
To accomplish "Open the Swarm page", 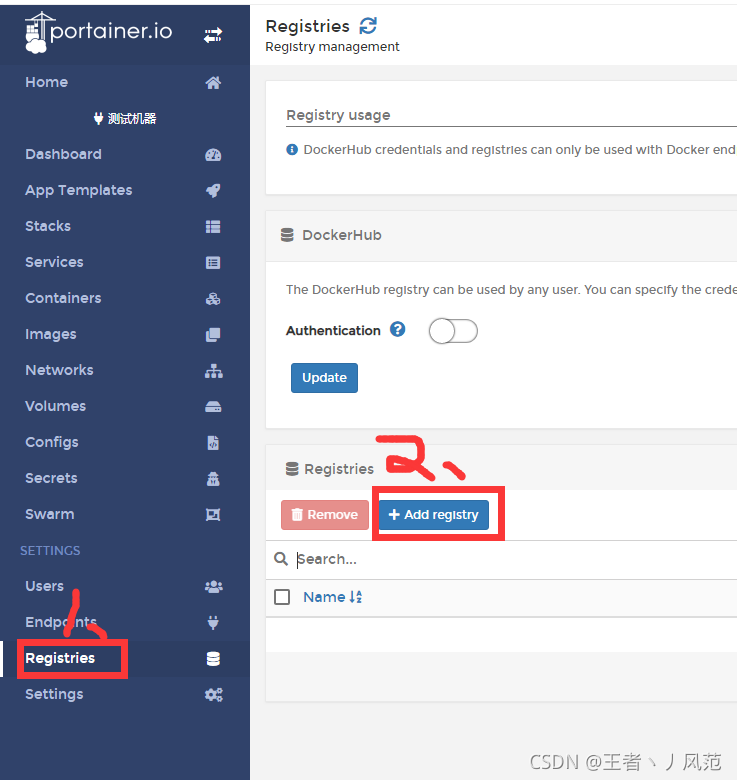I will (x=50, y=514).
